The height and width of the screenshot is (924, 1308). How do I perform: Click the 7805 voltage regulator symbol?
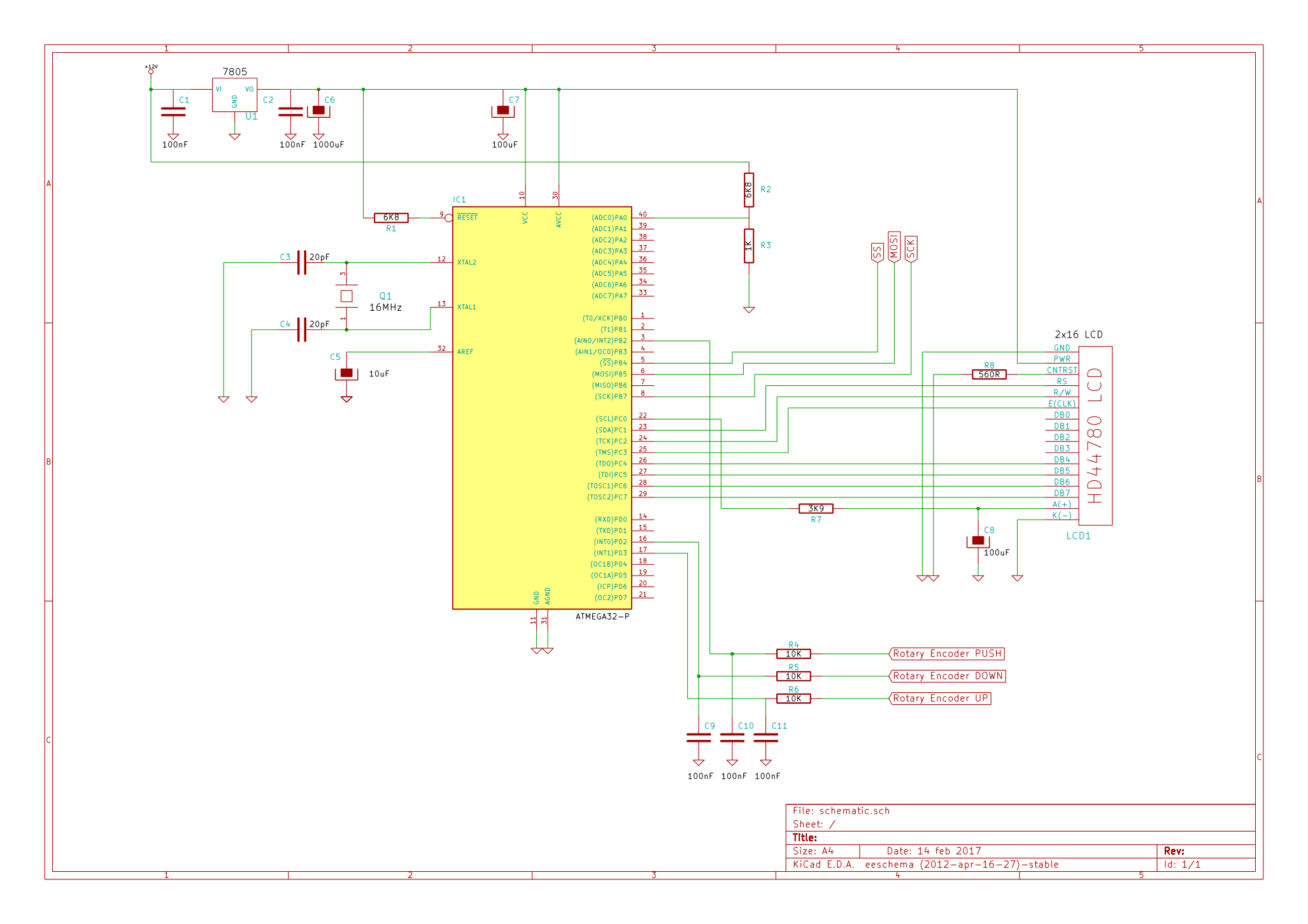pyautogui.click(x=234, y=95)
